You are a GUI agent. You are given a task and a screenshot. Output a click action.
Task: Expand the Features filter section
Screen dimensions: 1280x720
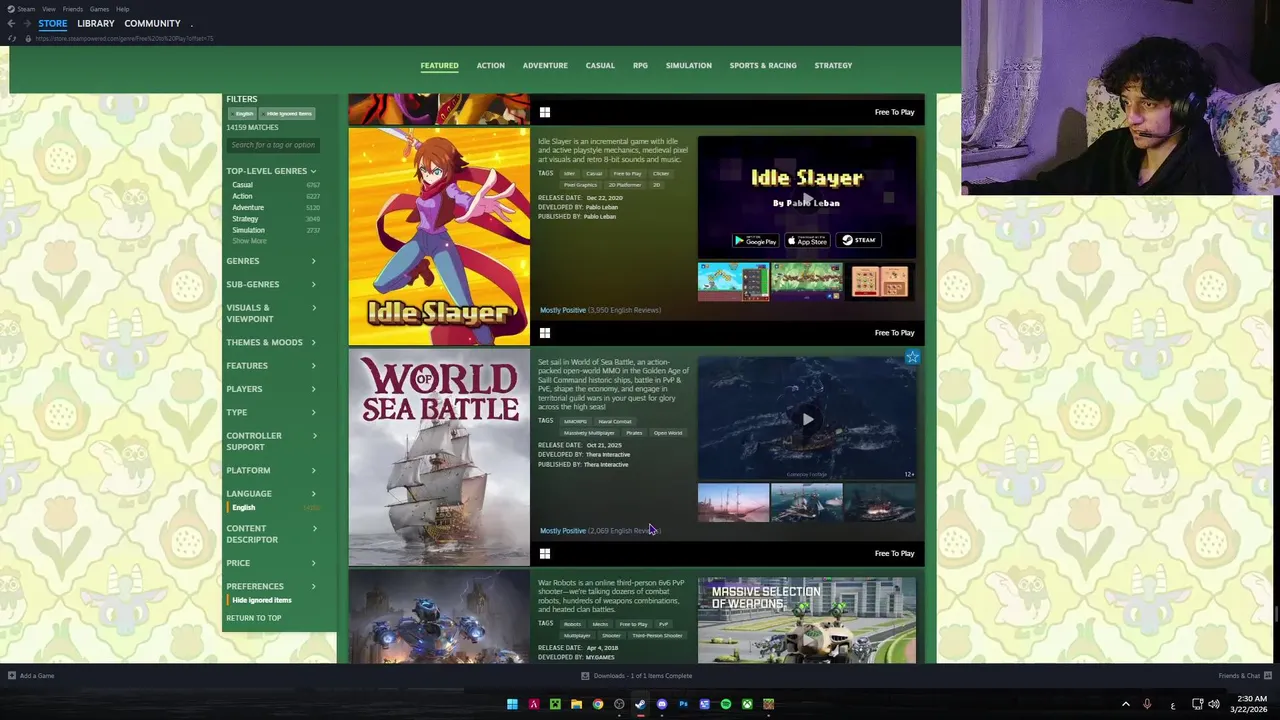pyautogui.click(x=271, y=366)
